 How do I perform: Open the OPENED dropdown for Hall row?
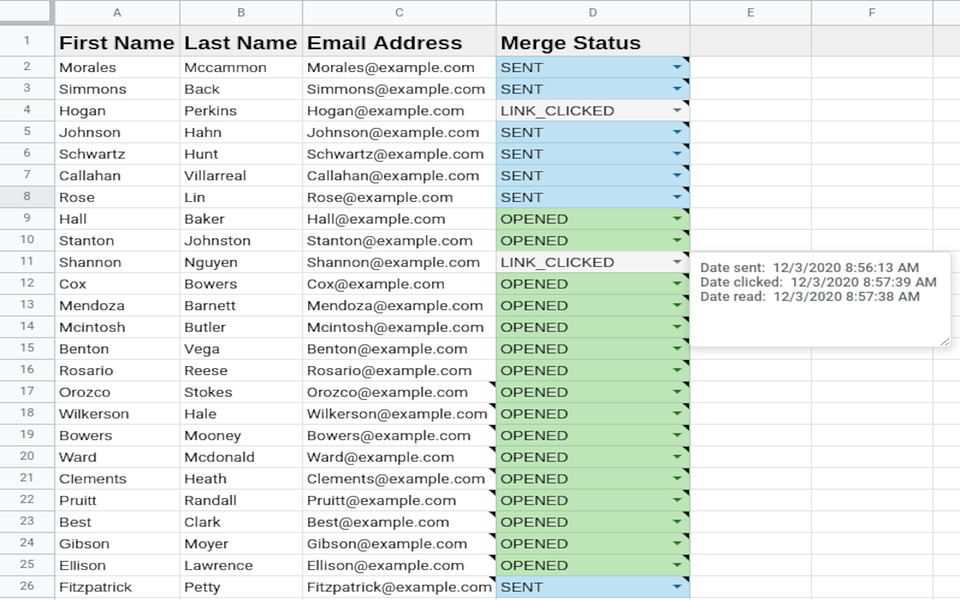(677, 219)
